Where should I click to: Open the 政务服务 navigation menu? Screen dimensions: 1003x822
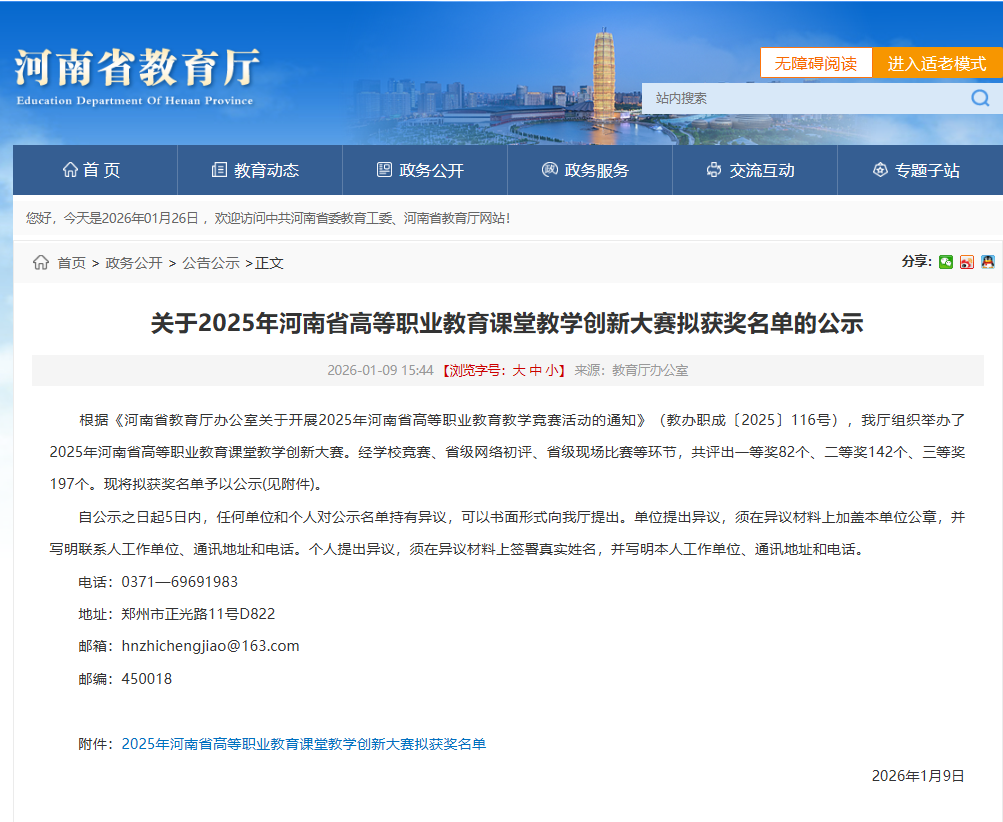pyautogui.click(x=589, y=170)
